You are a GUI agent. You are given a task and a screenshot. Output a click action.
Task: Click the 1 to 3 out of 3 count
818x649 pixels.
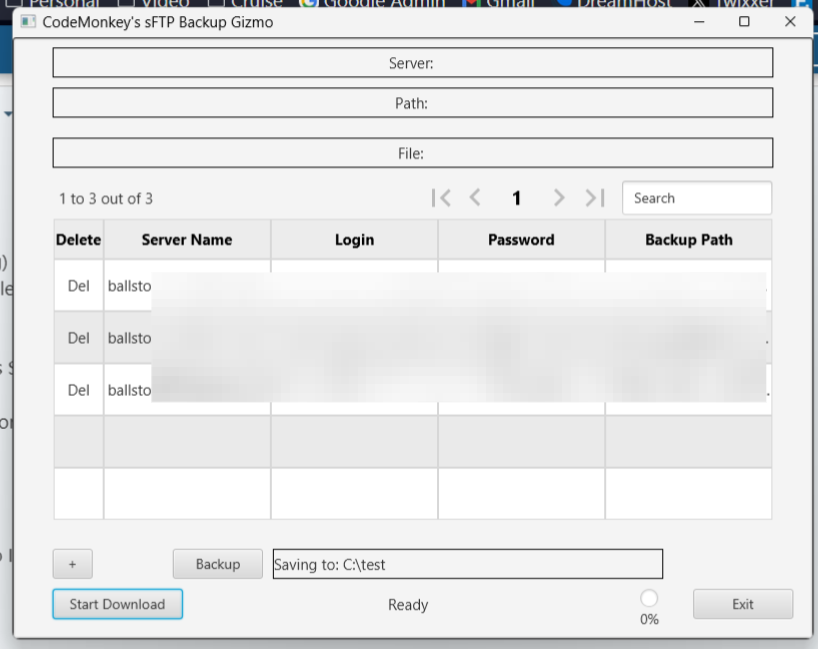[106, 198]
